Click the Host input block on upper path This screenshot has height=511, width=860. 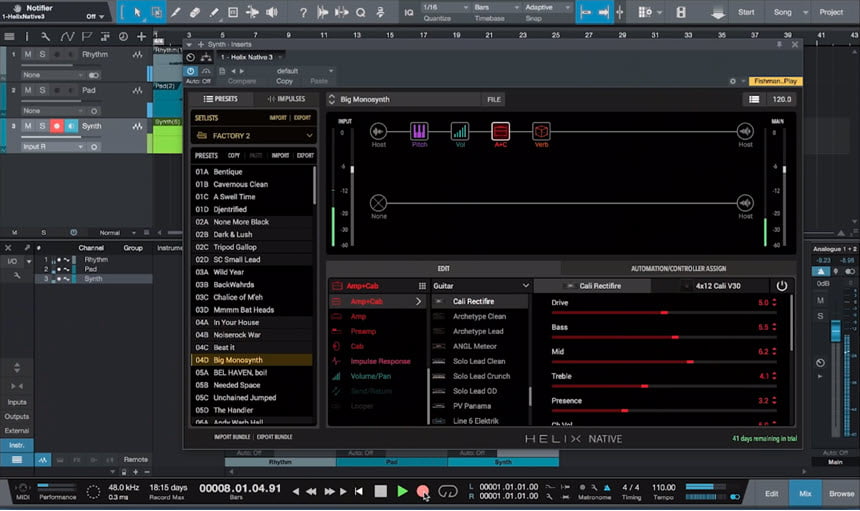(x=378, y=131)
